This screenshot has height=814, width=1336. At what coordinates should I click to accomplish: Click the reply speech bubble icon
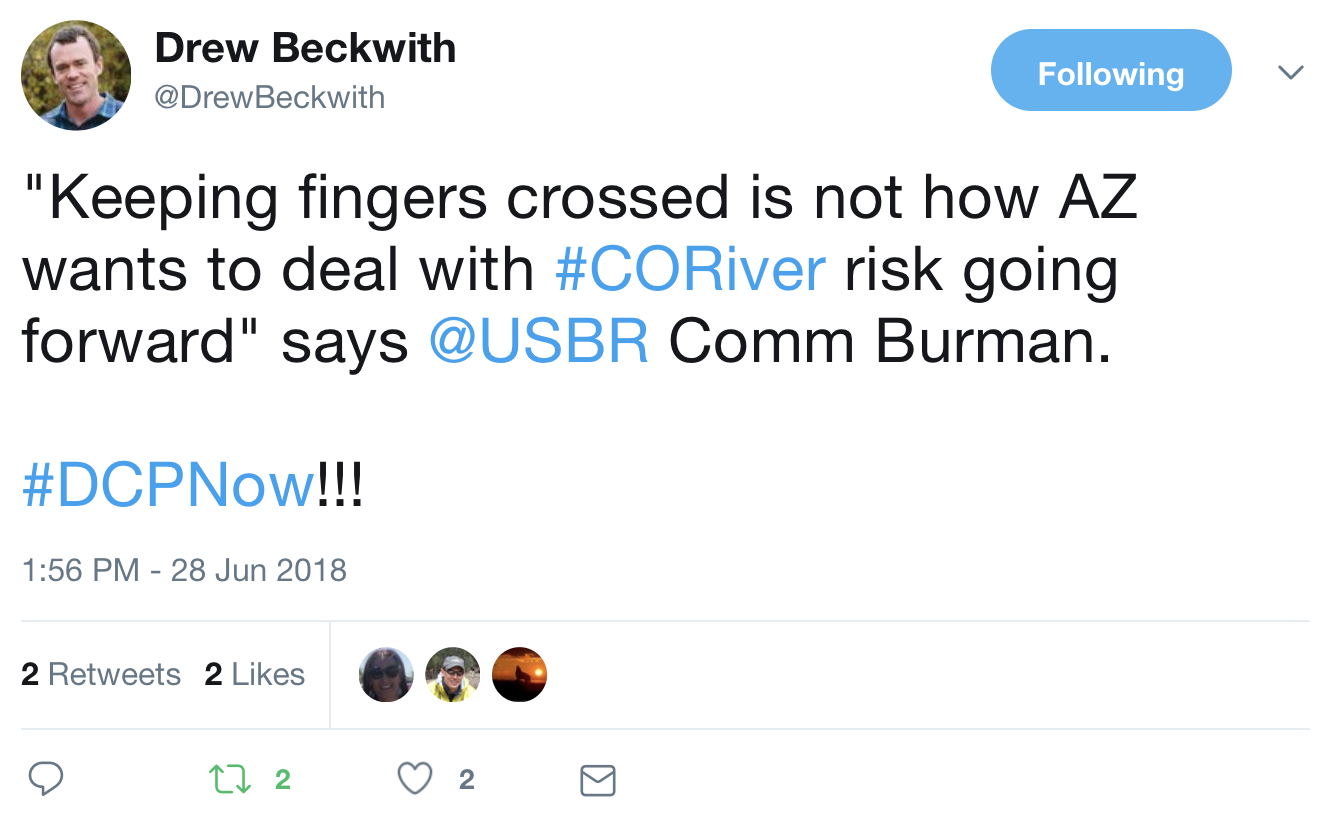point(46,779)
